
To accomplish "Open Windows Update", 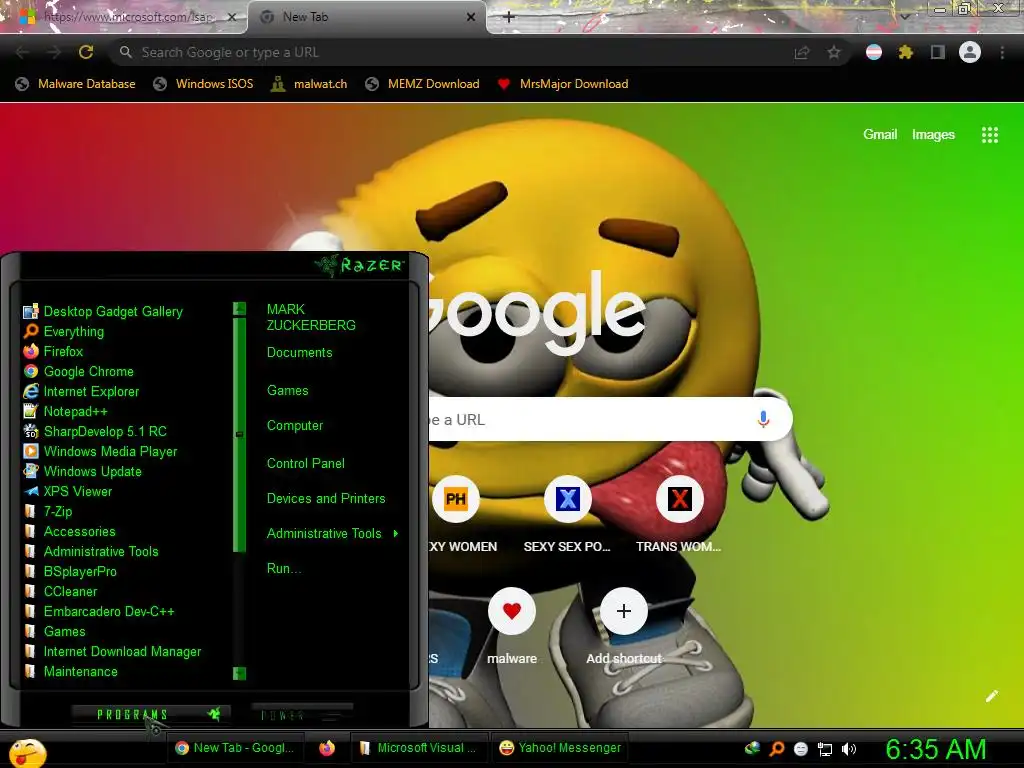I will coord(82,472).
